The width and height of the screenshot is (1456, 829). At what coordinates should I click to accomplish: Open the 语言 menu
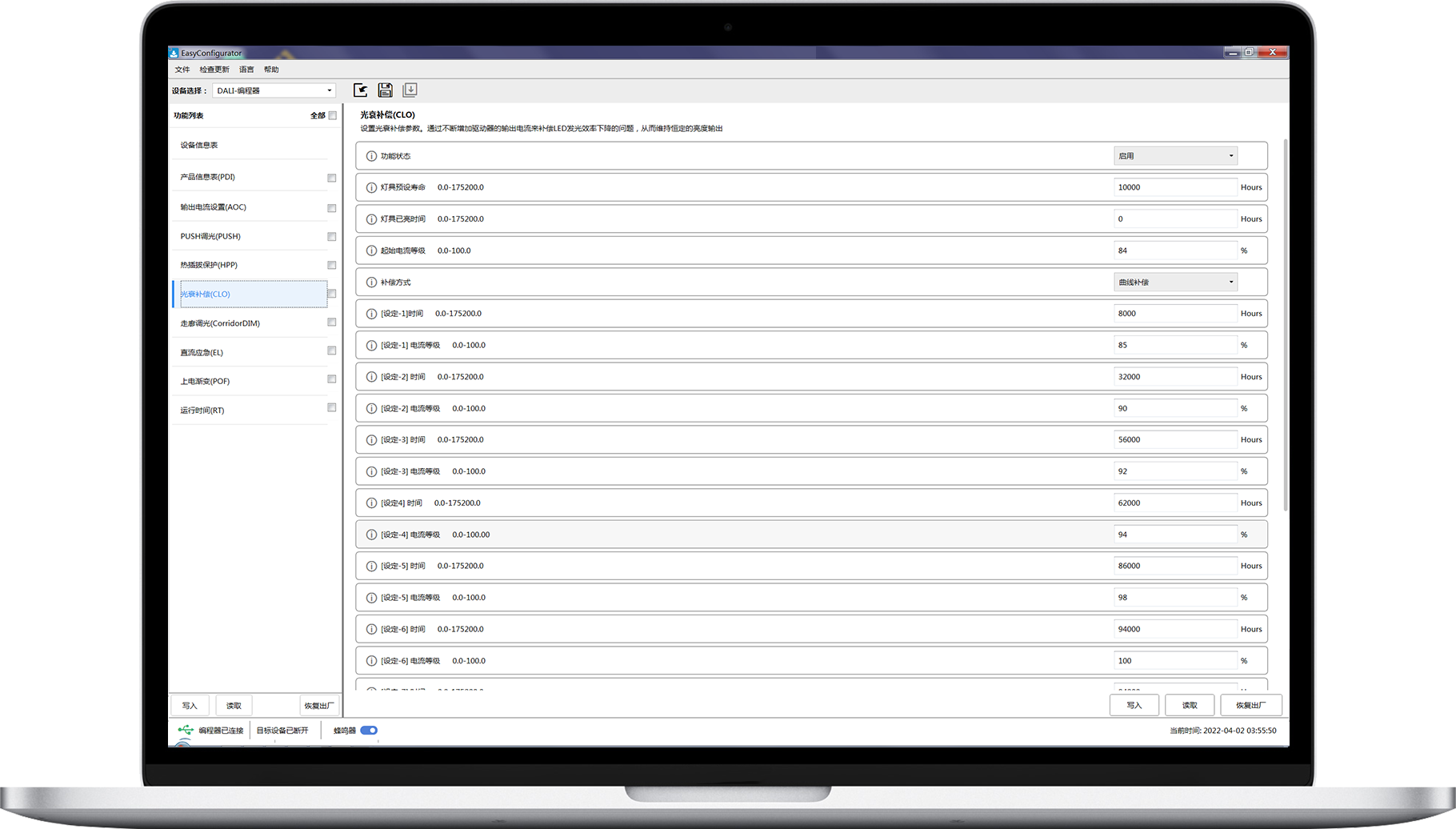(246, 70)
